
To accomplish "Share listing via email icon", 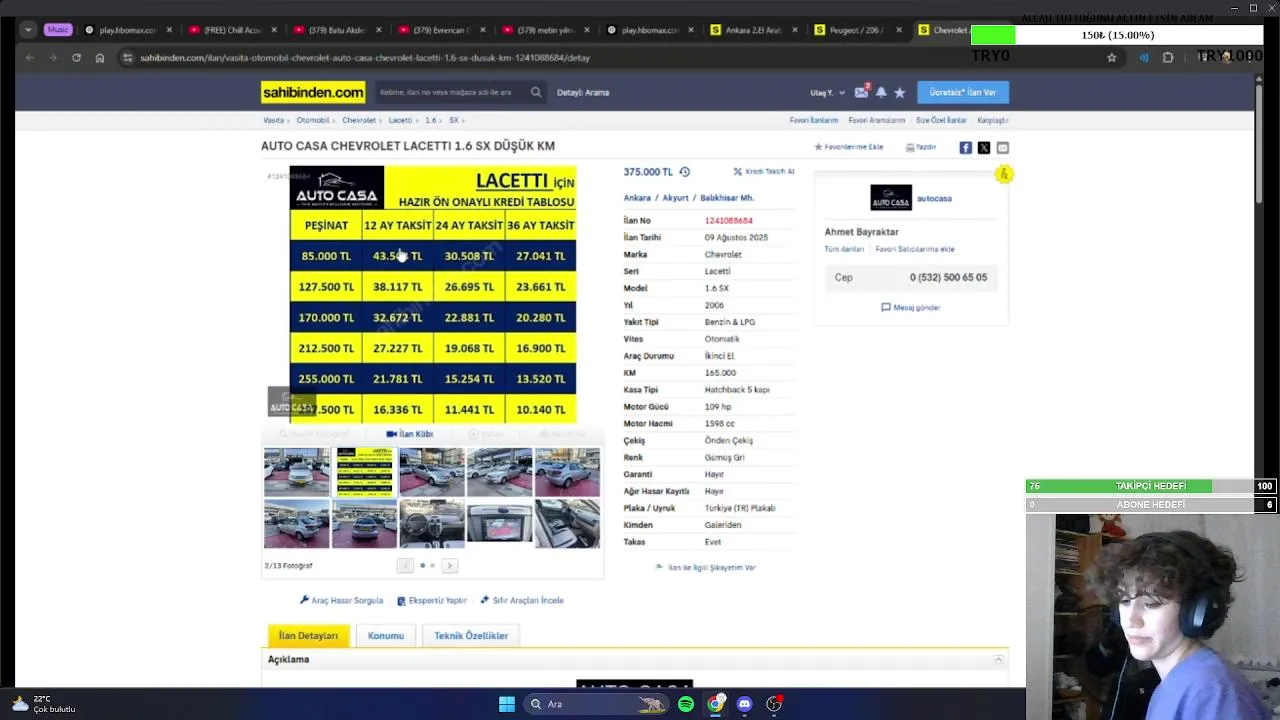I will (1003, 148).
